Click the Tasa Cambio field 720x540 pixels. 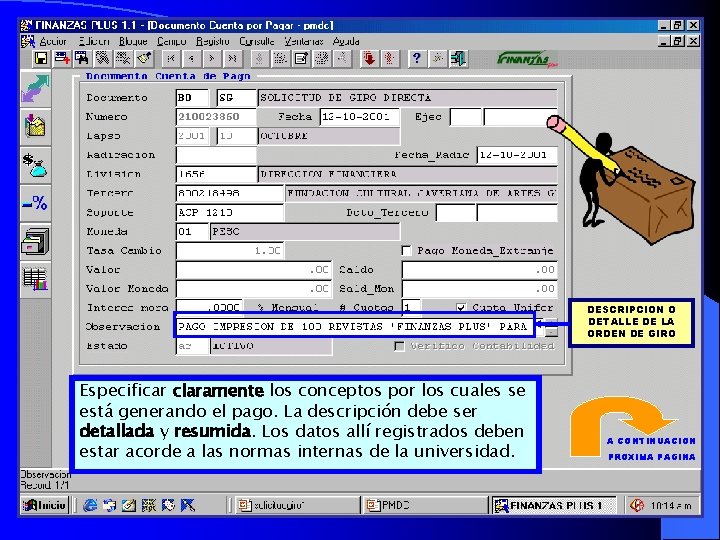tap(230, 251)
